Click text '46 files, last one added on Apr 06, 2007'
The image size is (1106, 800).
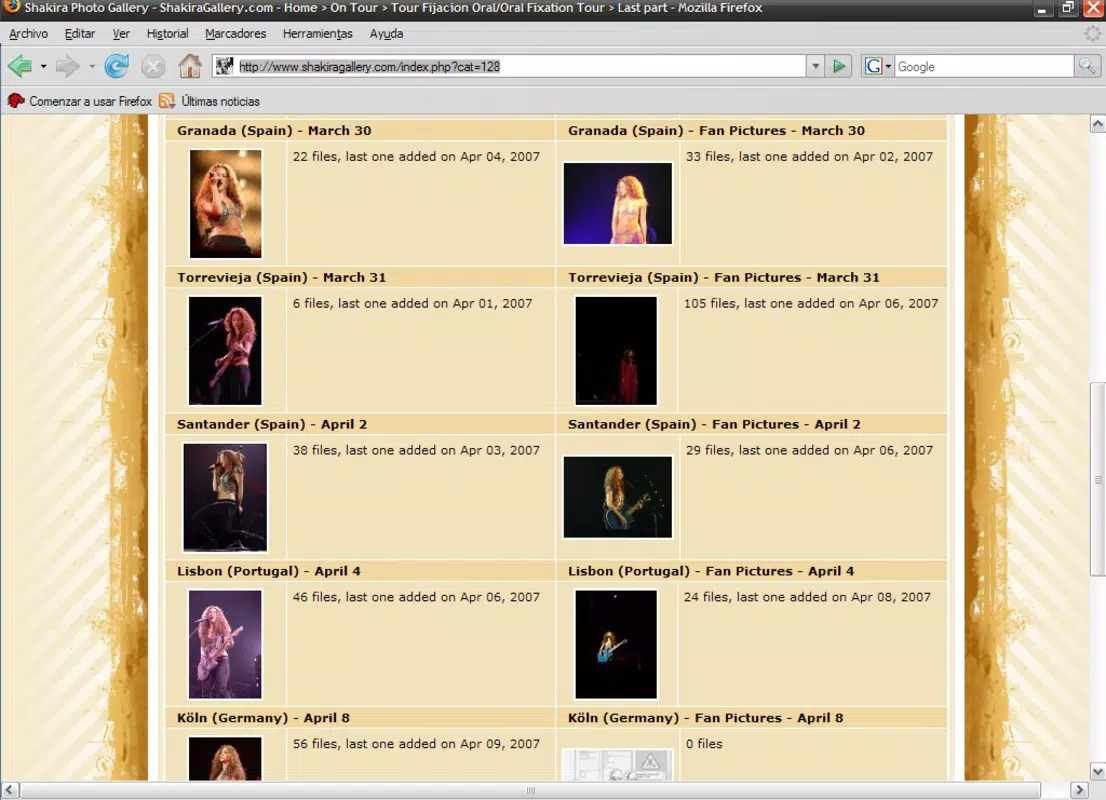click(x=416, y=597)
